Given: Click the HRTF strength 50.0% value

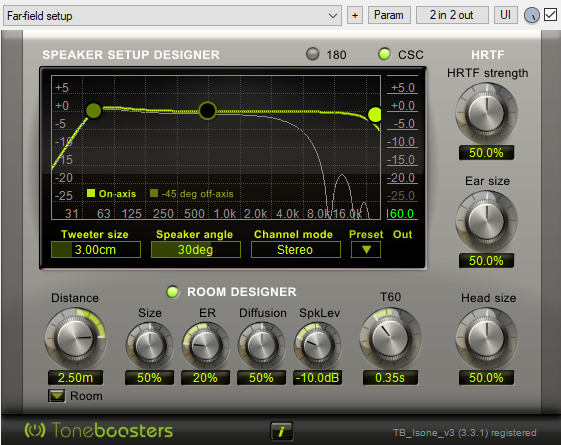Looking at the screenshot, I should [486, 153].
